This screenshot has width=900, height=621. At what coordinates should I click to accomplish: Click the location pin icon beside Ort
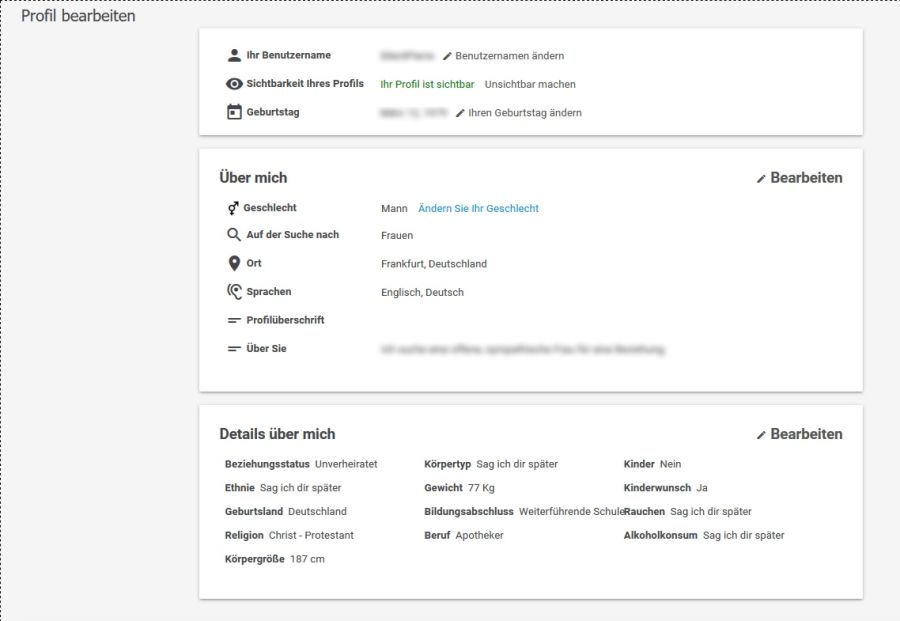coord(234,264)
